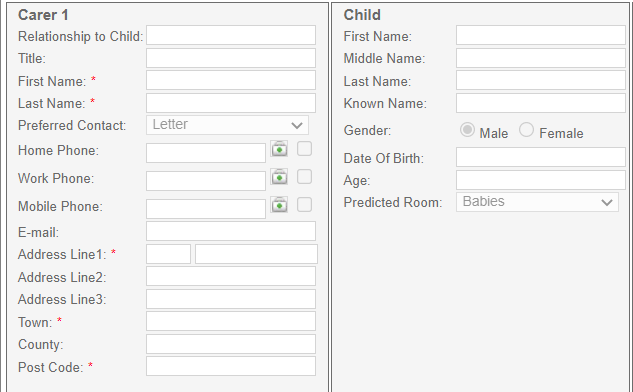
Task: Click the icon beside Home Phone field
Action: point(279,149)
